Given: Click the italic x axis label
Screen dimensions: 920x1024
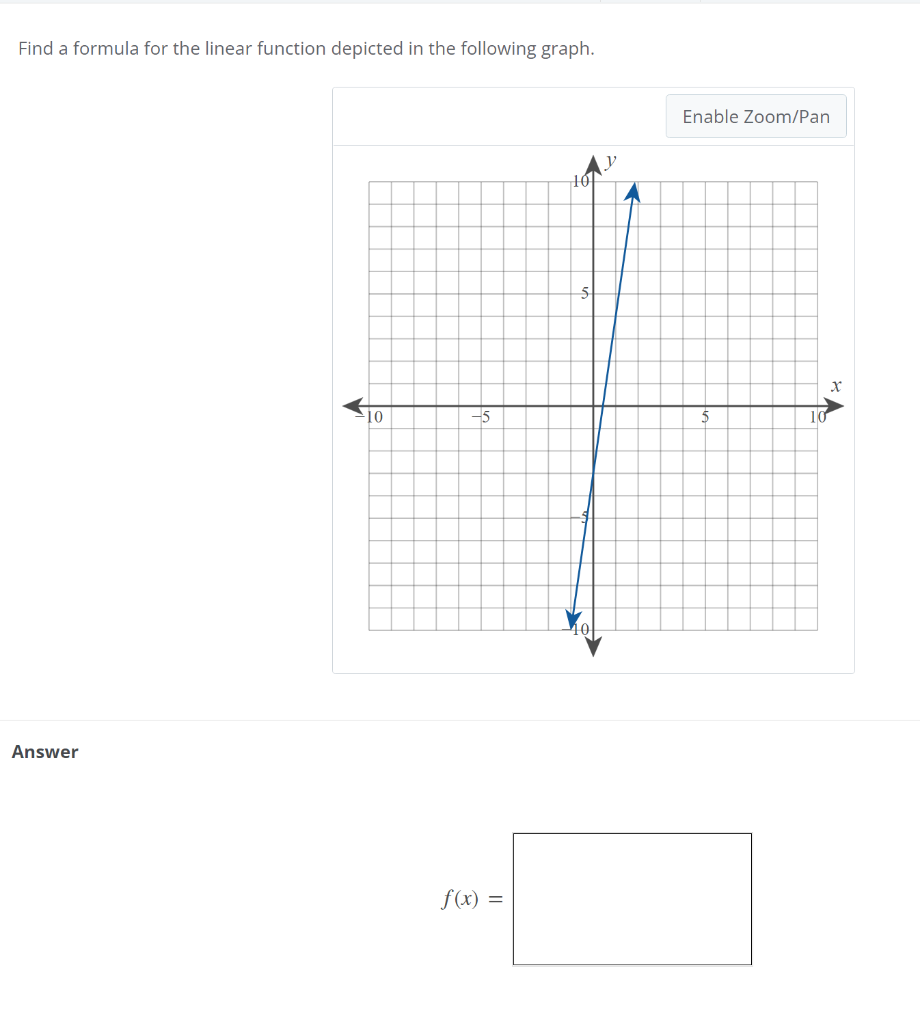Looking at the screenshot, I should 836,386.
